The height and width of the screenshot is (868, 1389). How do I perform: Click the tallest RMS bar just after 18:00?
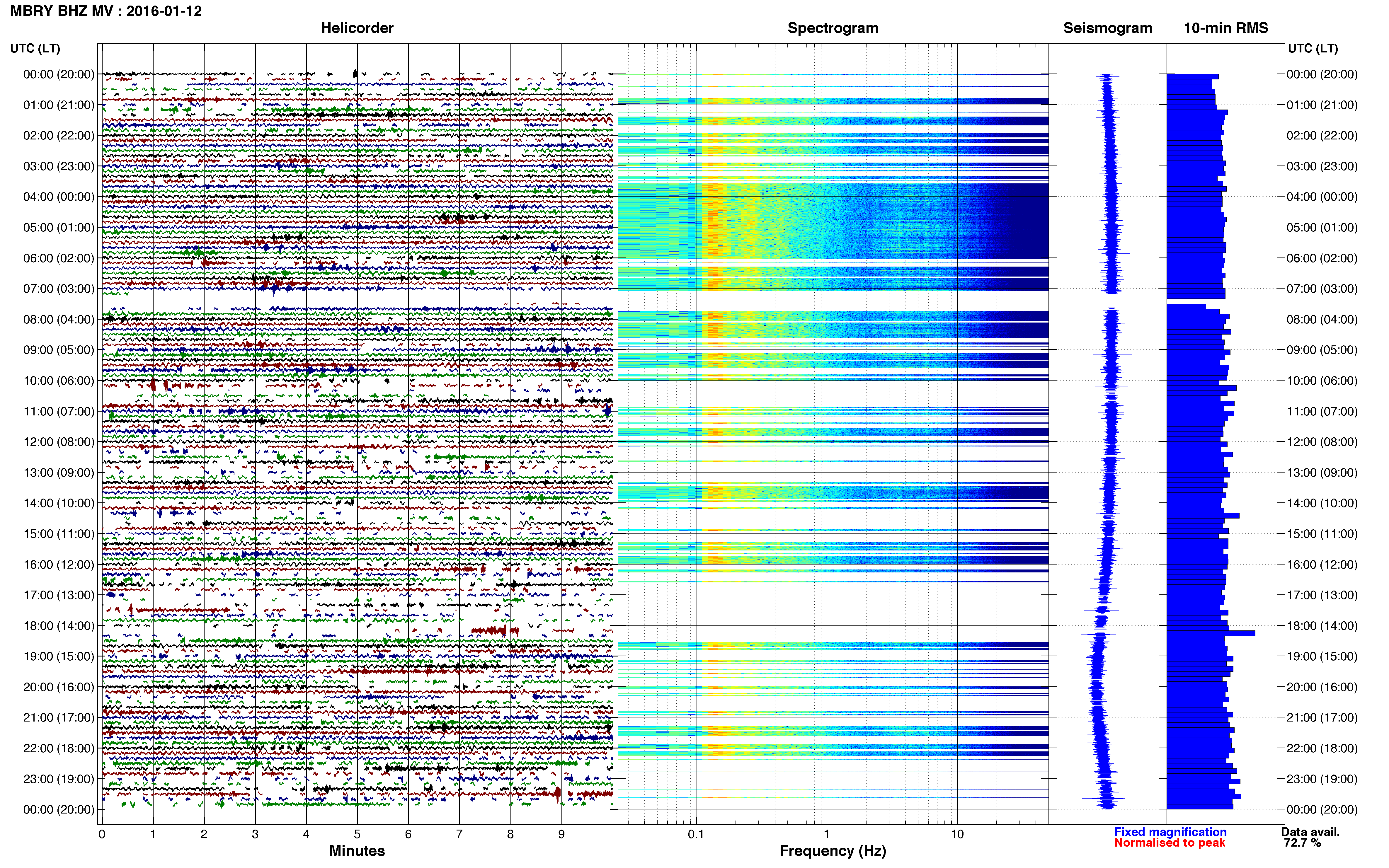coord(1211,633)
